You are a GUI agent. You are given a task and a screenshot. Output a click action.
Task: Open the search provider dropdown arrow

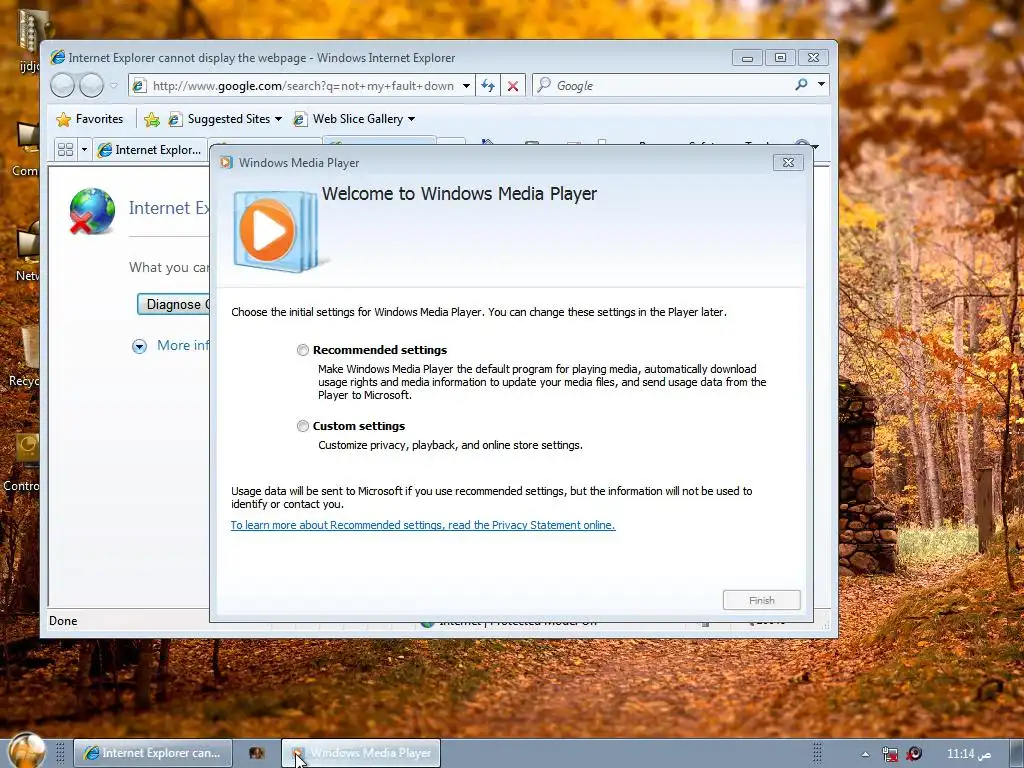[821, 84]
